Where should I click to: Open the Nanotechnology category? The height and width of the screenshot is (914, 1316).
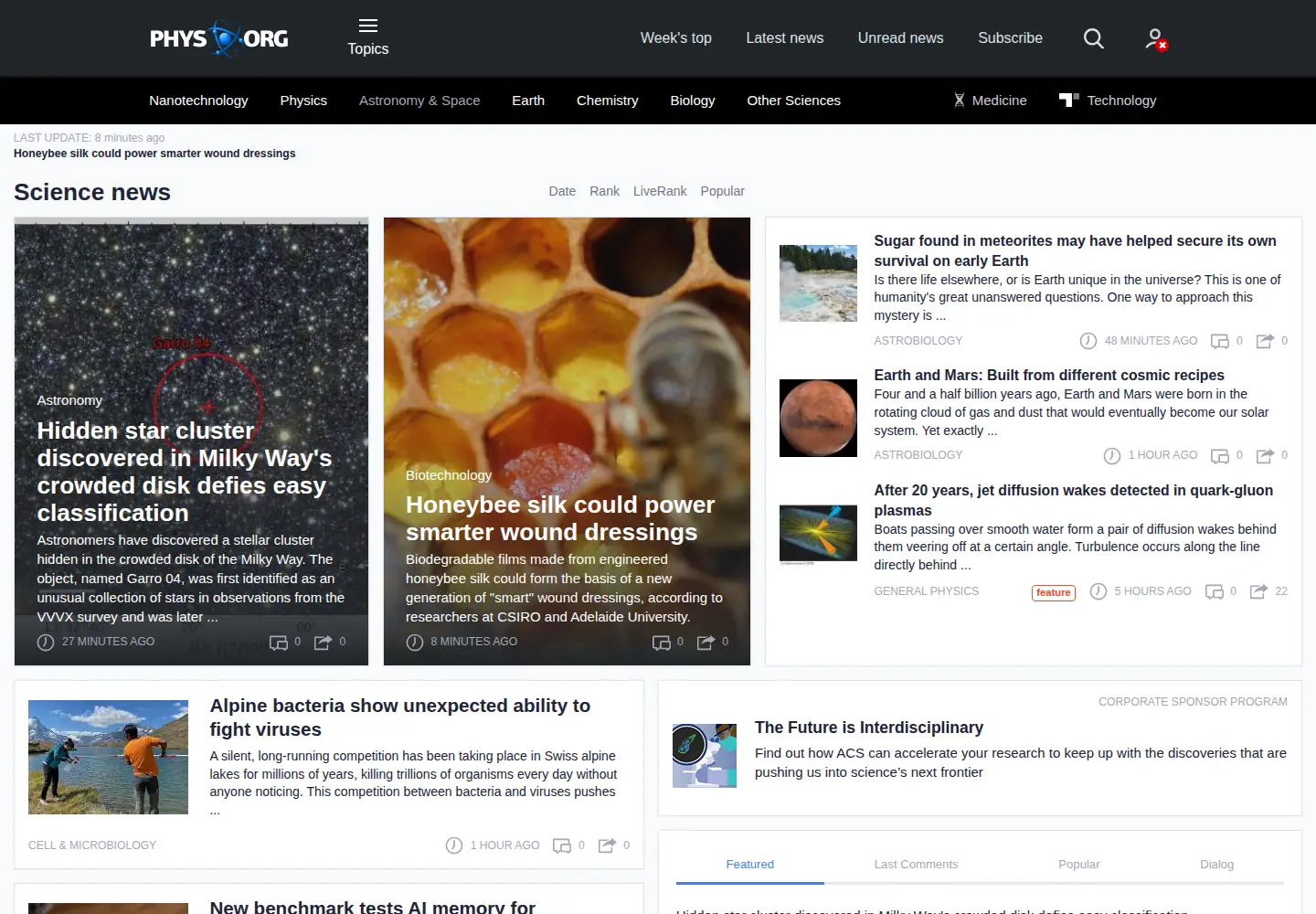[198, 101]
